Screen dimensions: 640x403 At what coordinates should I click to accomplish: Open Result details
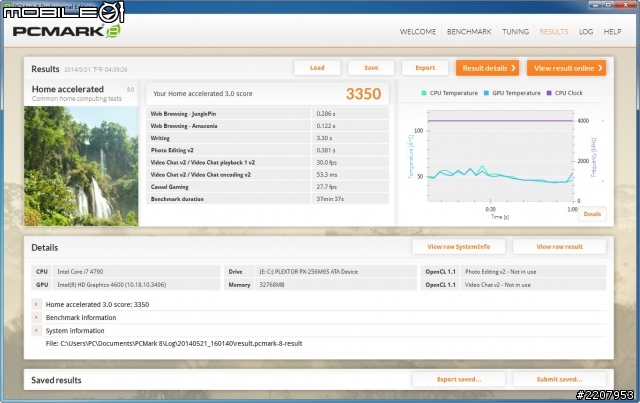(487, 68)
